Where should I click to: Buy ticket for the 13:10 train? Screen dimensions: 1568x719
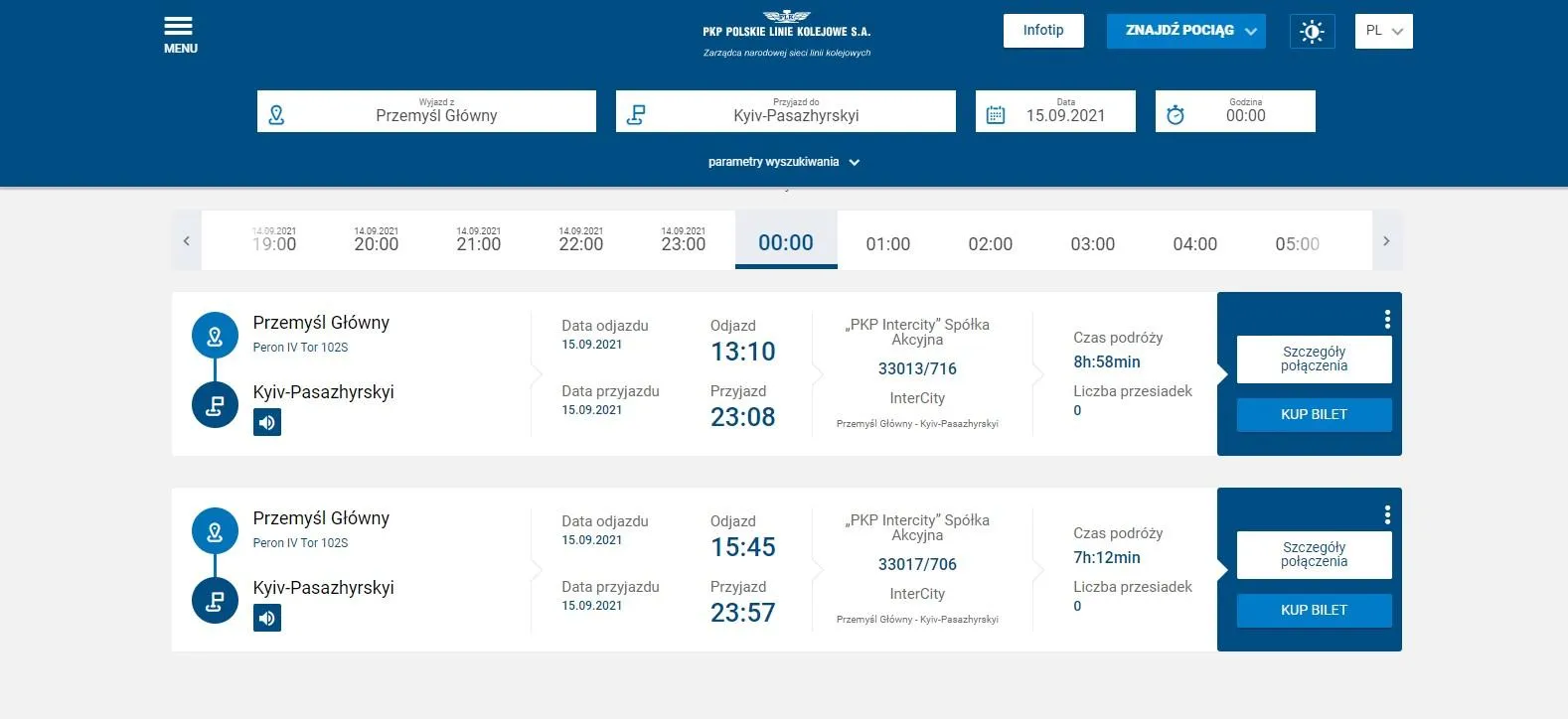(x=1314, y=414)
